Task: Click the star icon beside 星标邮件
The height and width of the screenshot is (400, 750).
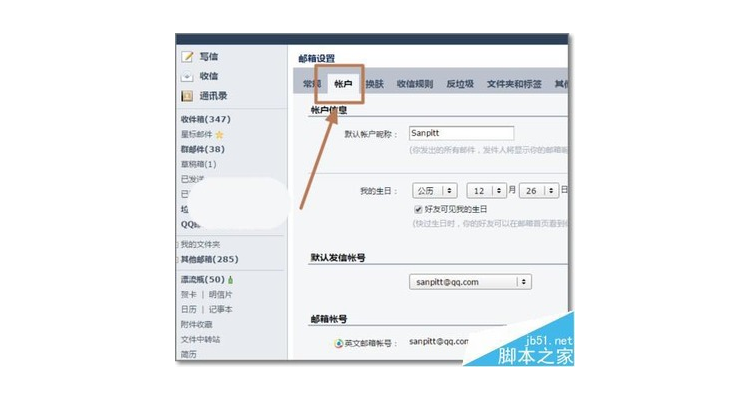Action: [220, 134]
